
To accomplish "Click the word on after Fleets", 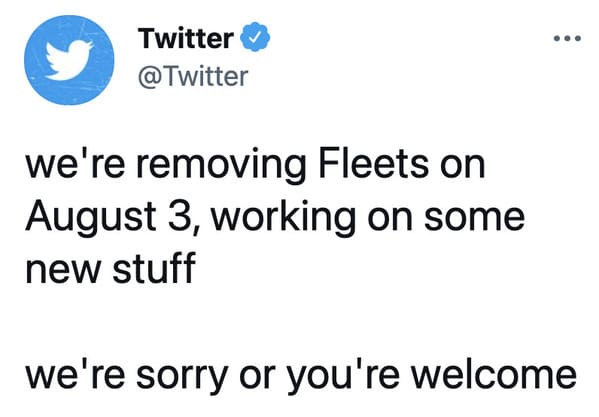I will click(463, 168).
